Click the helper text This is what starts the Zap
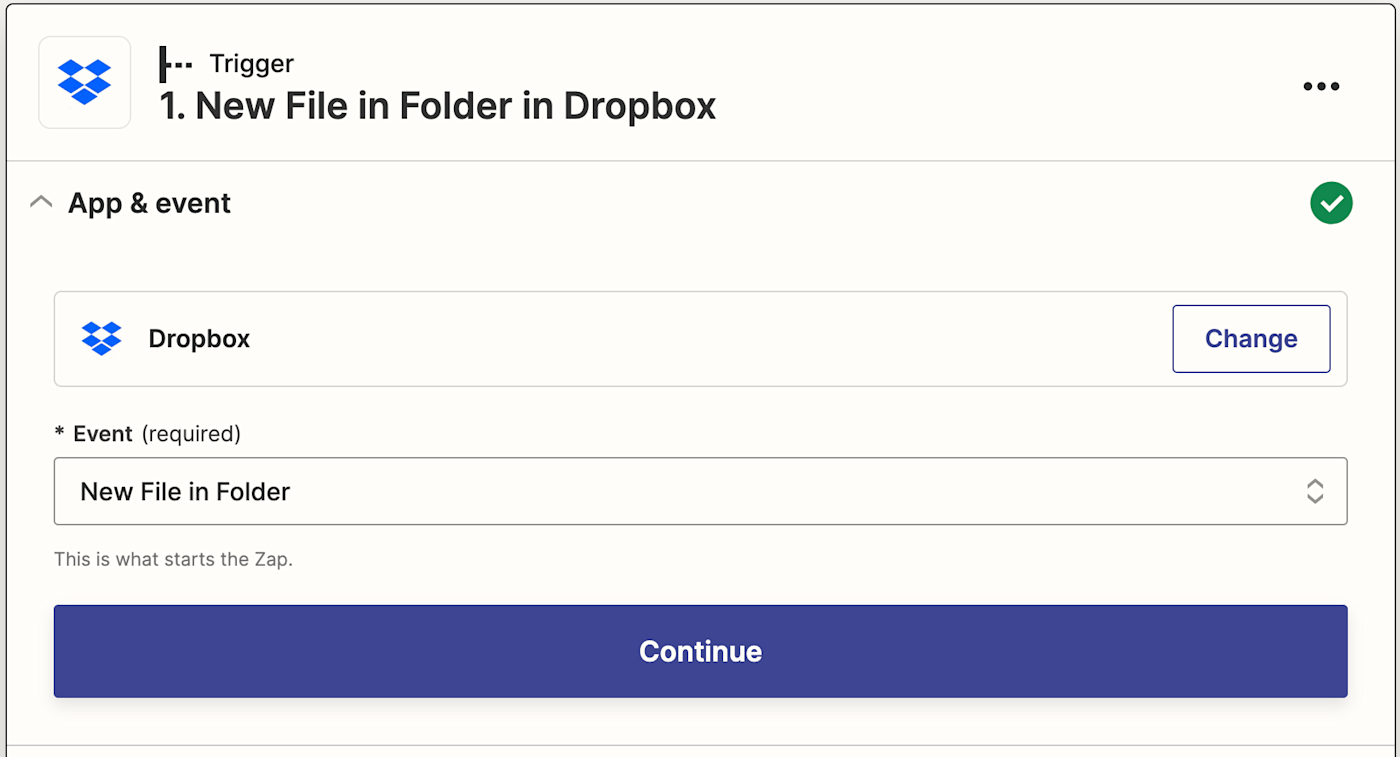 [x=173, y=559]
